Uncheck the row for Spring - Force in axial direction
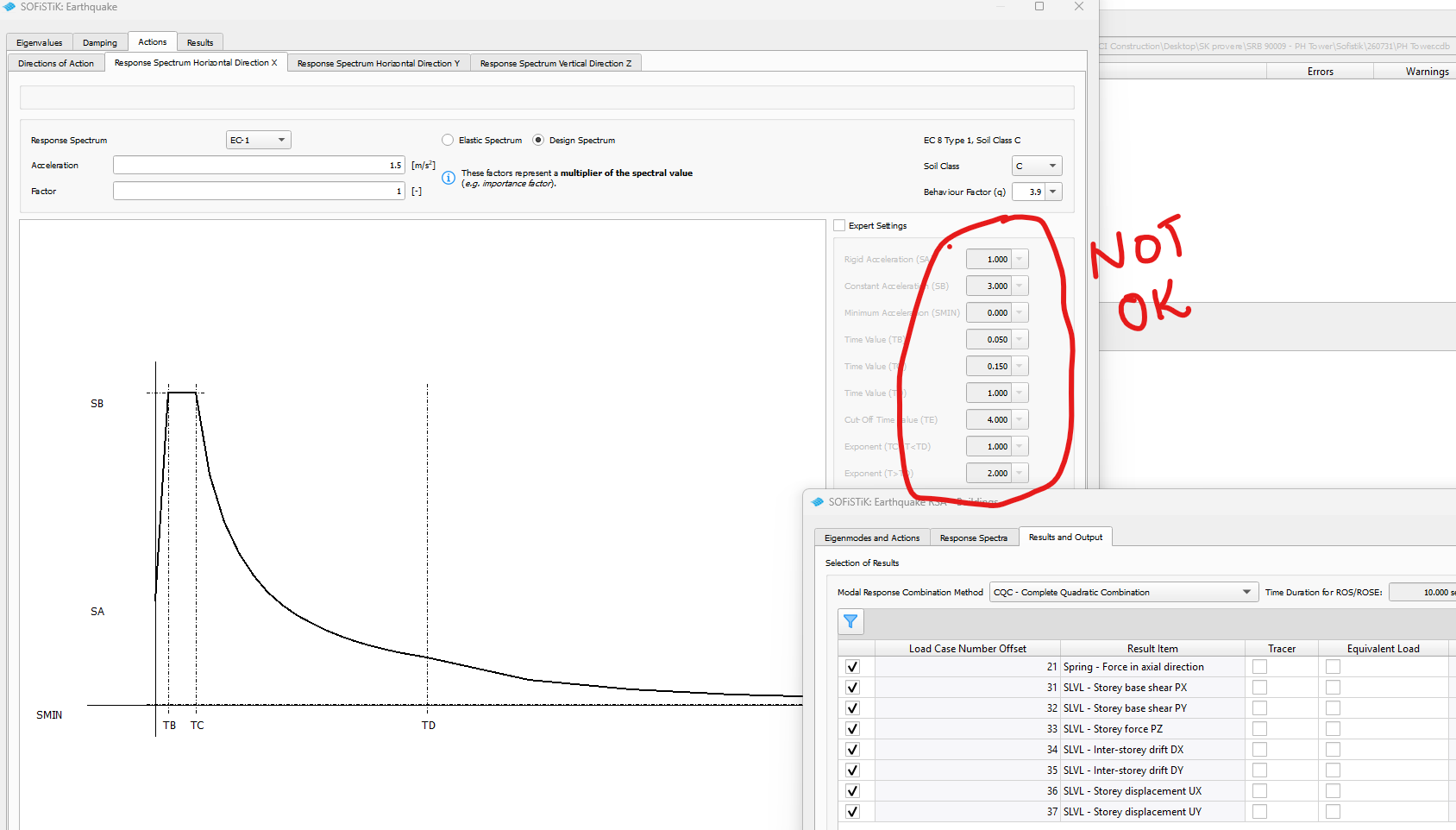This screenshot has width=1456, height=830. (852, 667)
